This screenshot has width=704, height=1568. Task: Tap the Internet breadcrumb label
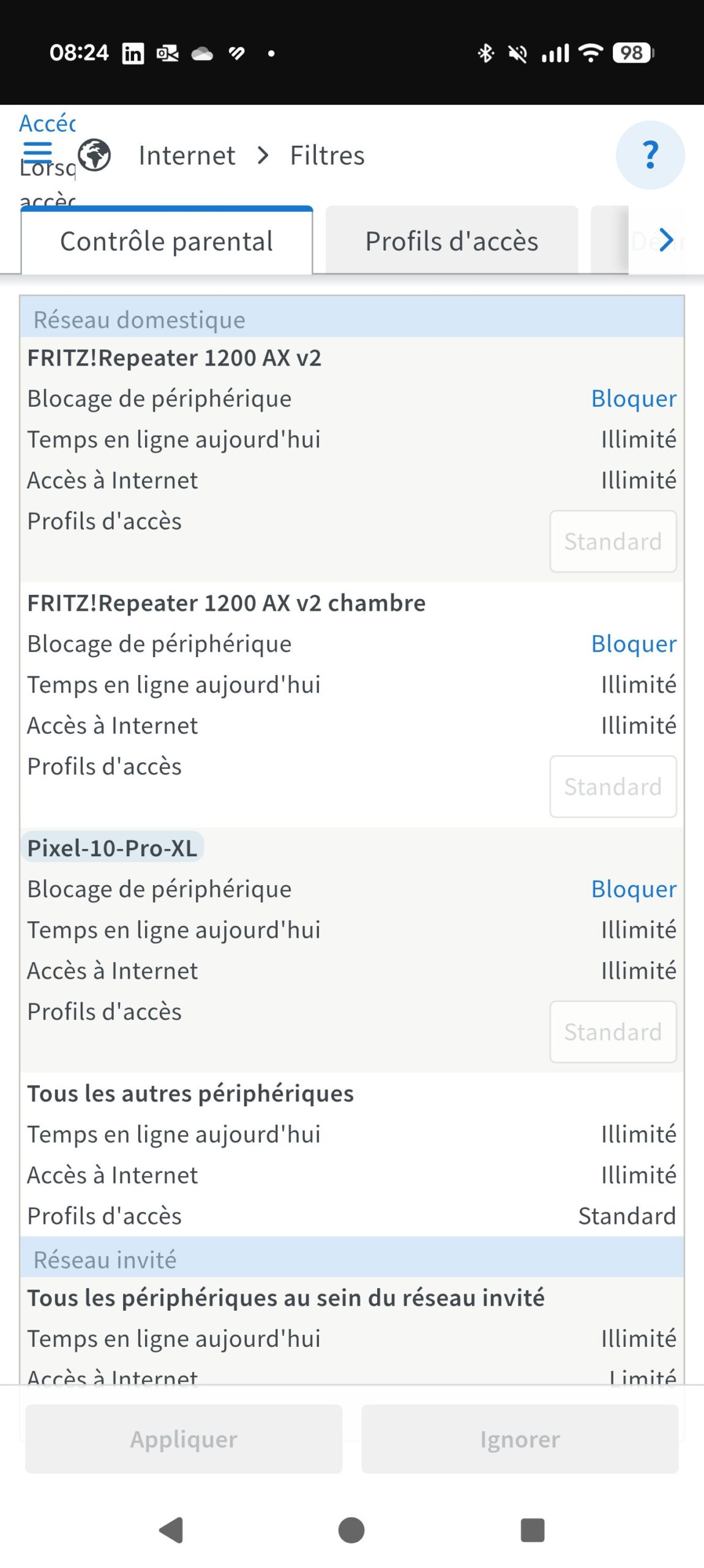[x=187, y=156]
